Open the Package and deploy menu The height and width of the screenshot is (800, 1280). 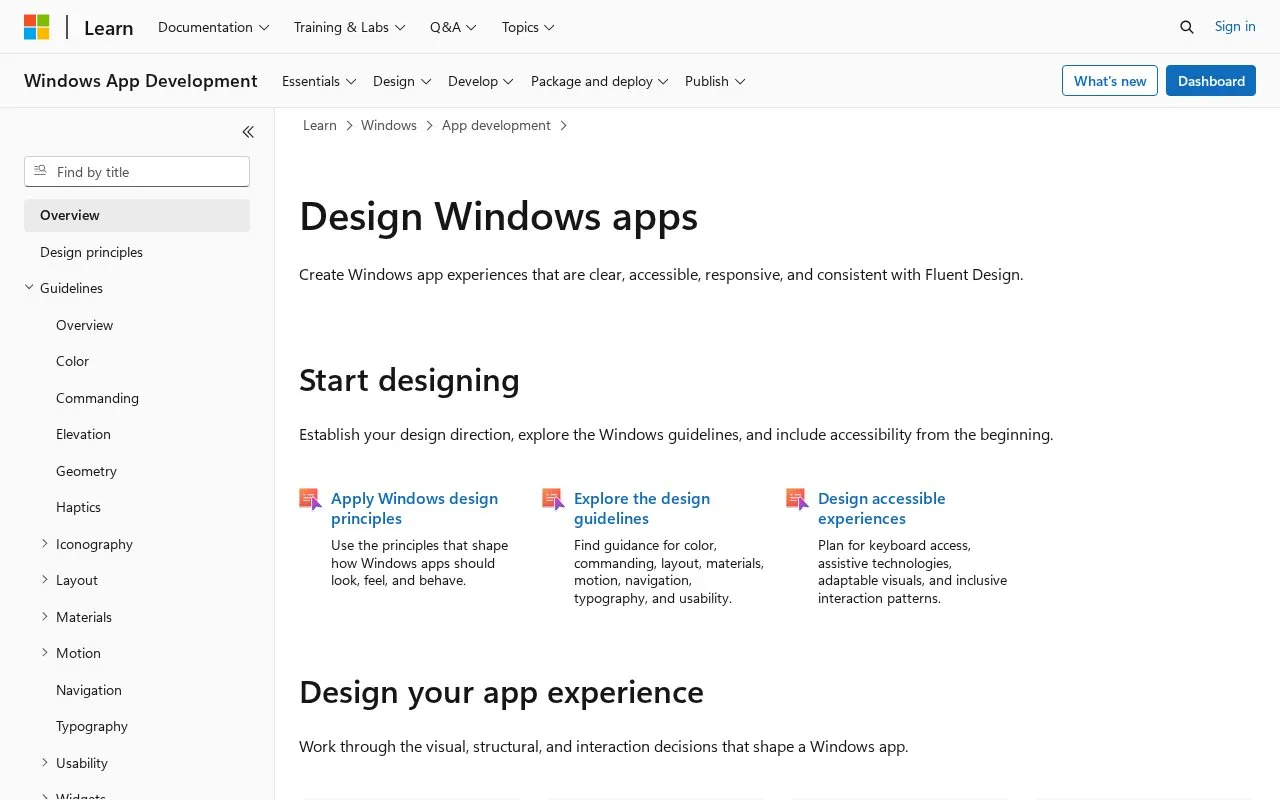tap(600, 81)
